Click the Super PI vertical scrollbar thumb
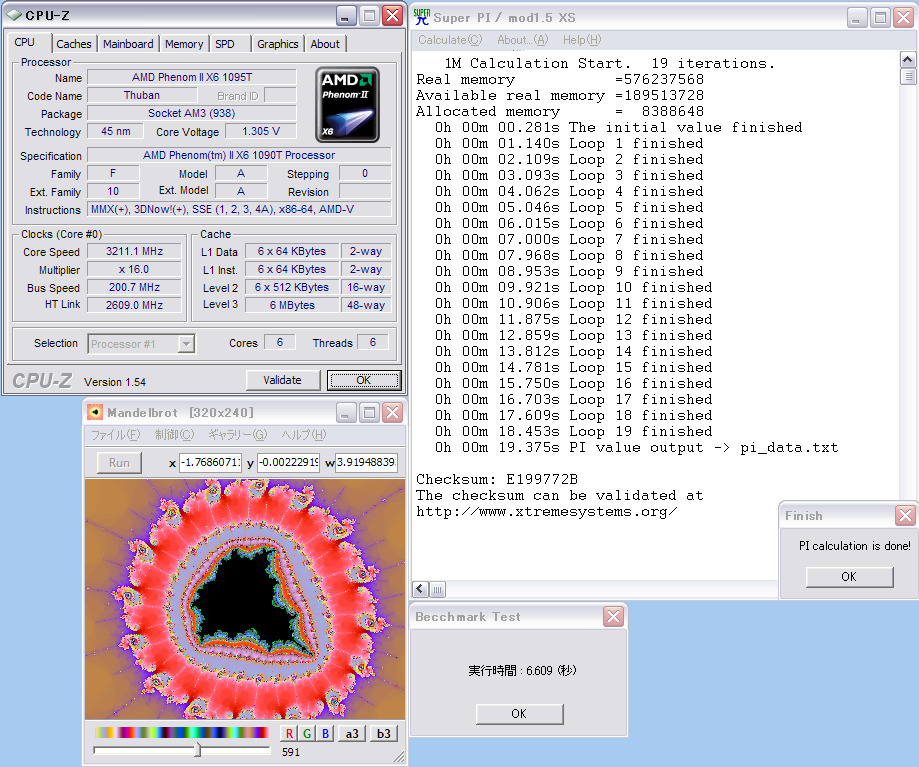Screen dimensions: 919x767 pyautogui.click(x=907, y=77)
